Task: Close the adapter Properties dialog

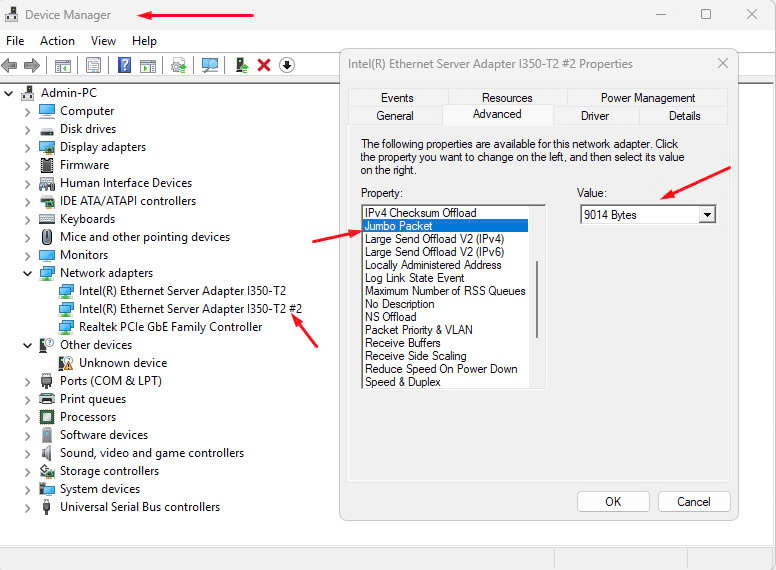Action: point(723,63)
